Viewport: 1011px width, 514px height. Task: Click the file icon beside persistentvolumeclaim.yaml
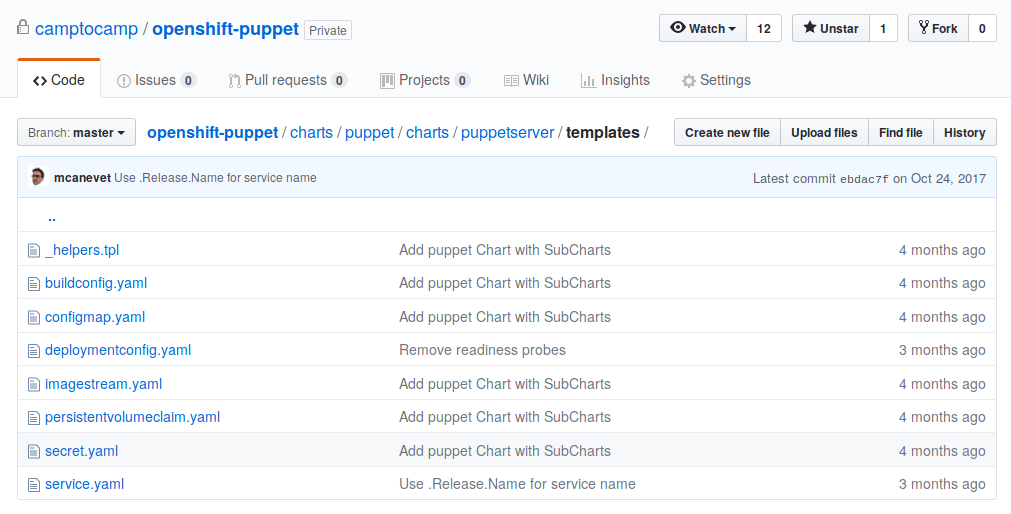pyautogui.click(x=34, y=418)
